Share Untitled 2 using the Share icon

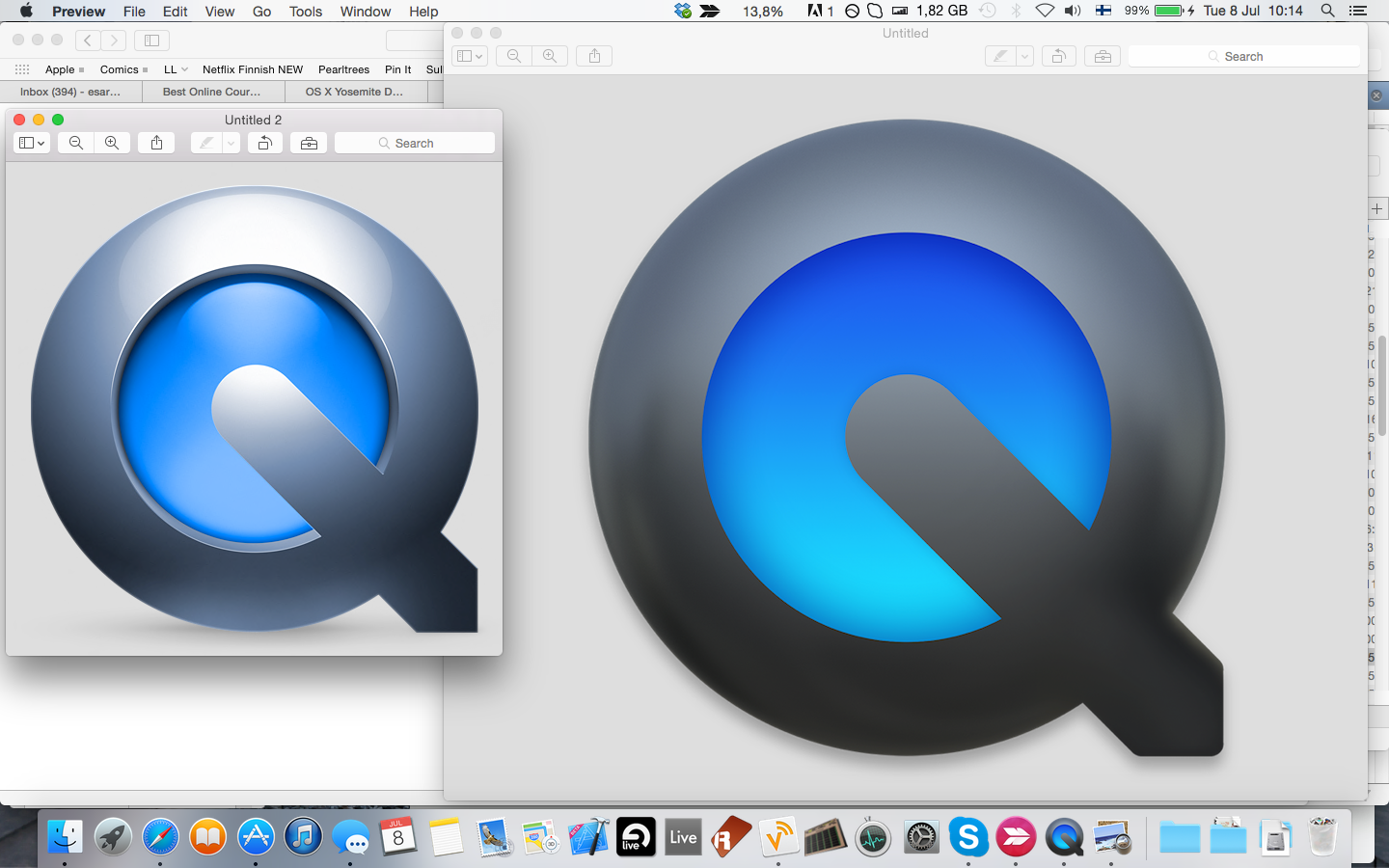pos(156,143)
